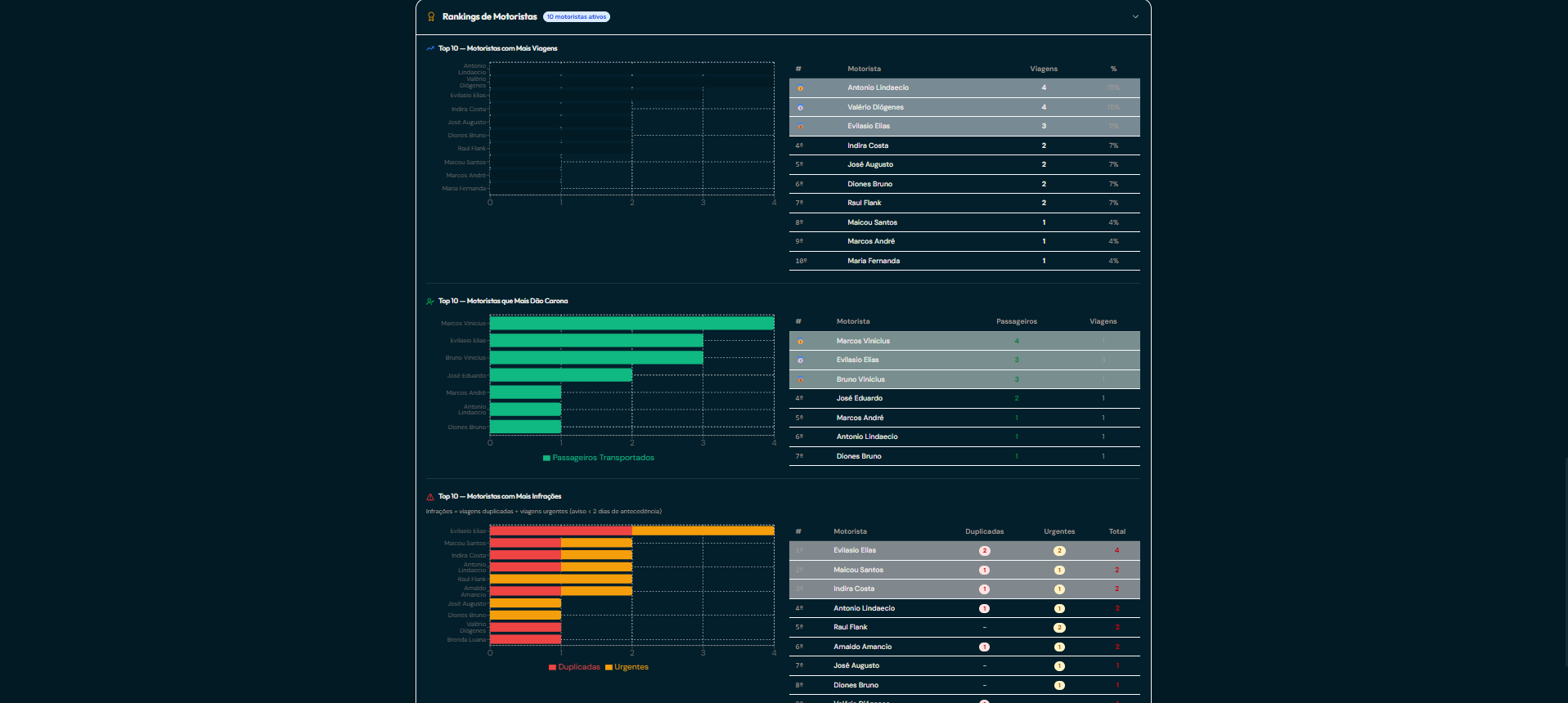
Task: Click the Duplicadas badge for Arnaldo Amancio
Action: pyautogui.click(x=984, y=647)
